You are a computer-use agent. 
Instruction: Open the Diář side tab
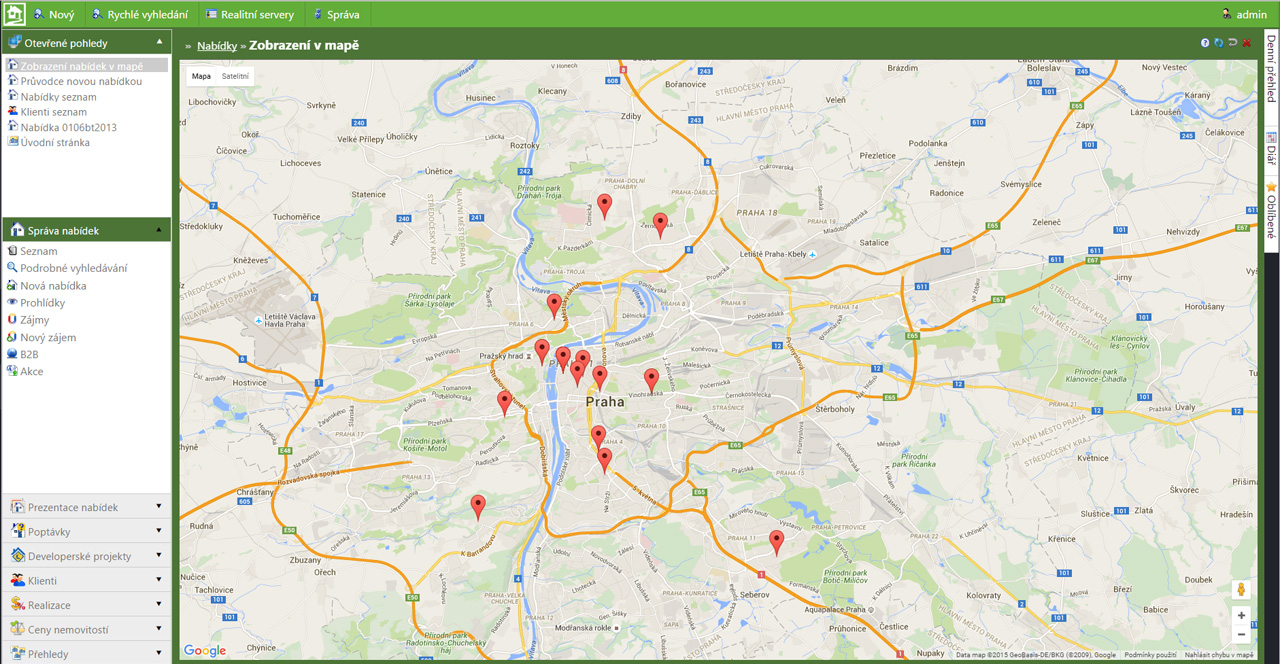[x=1271, y=149]
